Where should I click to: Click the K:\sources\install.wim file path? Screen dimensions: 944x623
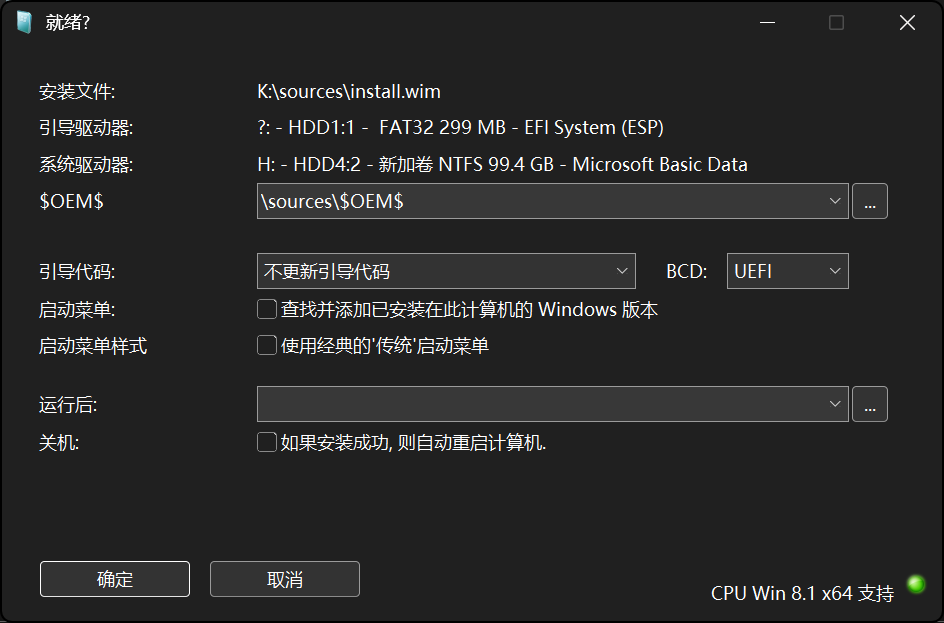349,92
